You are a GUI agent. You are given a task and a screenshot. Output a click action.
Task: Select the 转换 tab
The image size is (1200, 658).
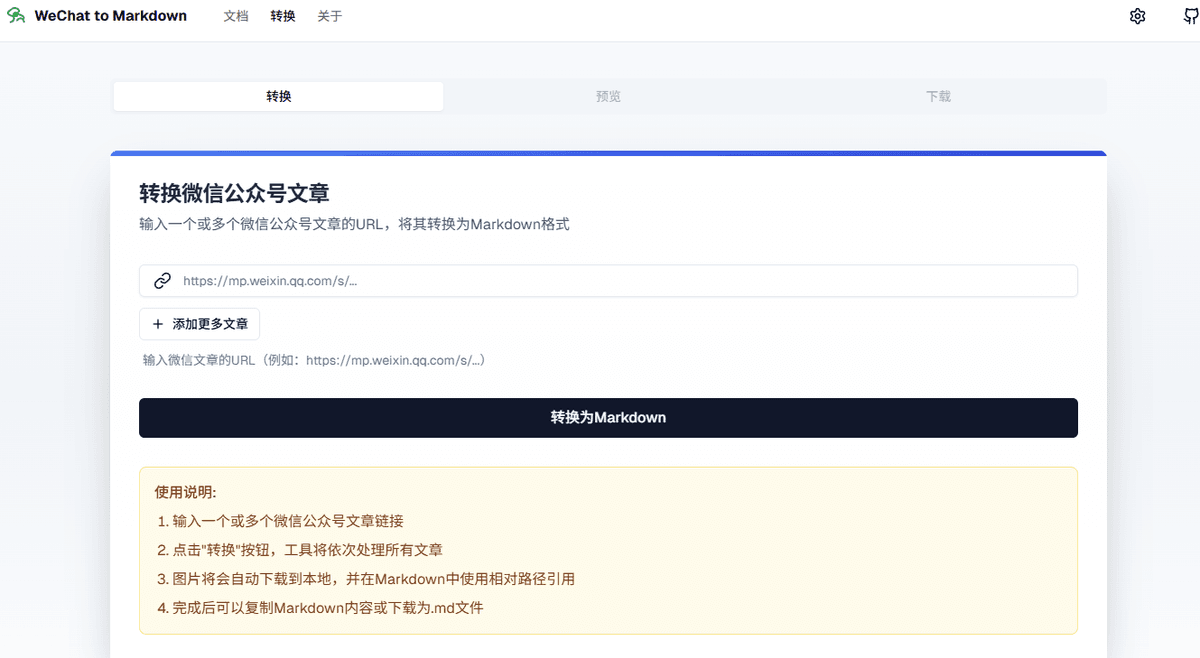point(277,96)
